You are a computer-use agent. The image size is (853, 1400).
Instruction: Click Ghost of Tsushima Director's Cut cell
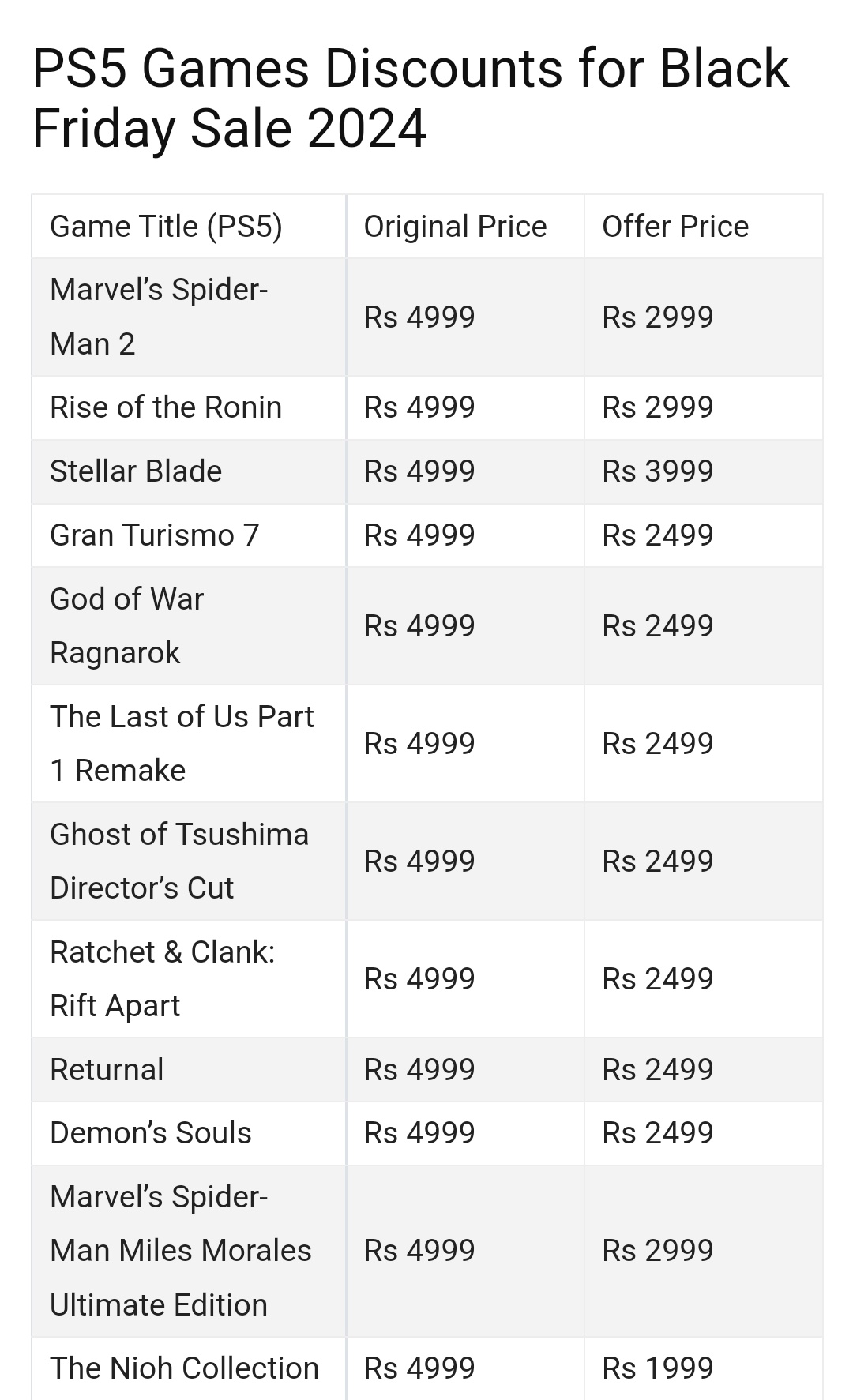click(179, 861)
